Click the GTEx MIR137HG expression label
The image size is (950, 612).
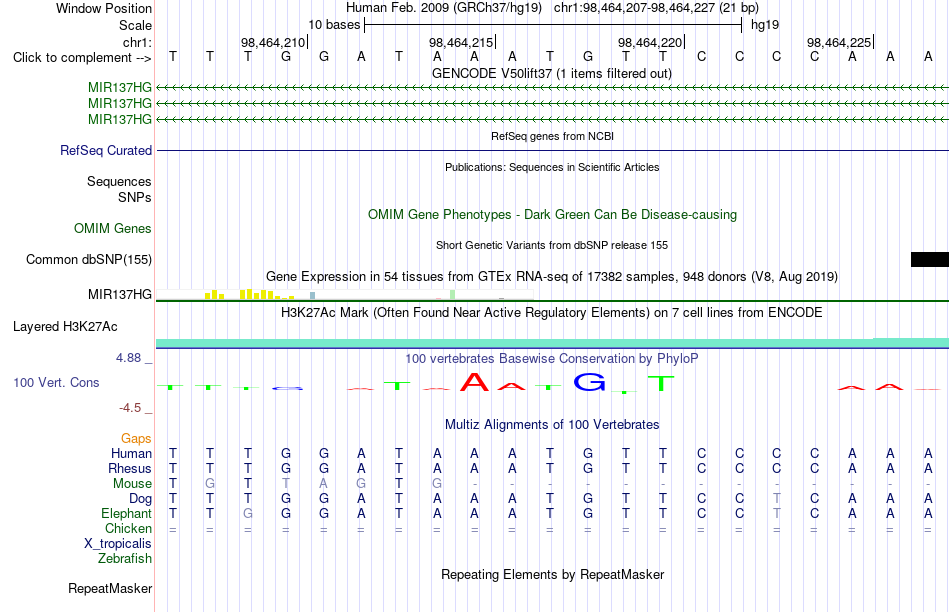[x=120, y=294]
